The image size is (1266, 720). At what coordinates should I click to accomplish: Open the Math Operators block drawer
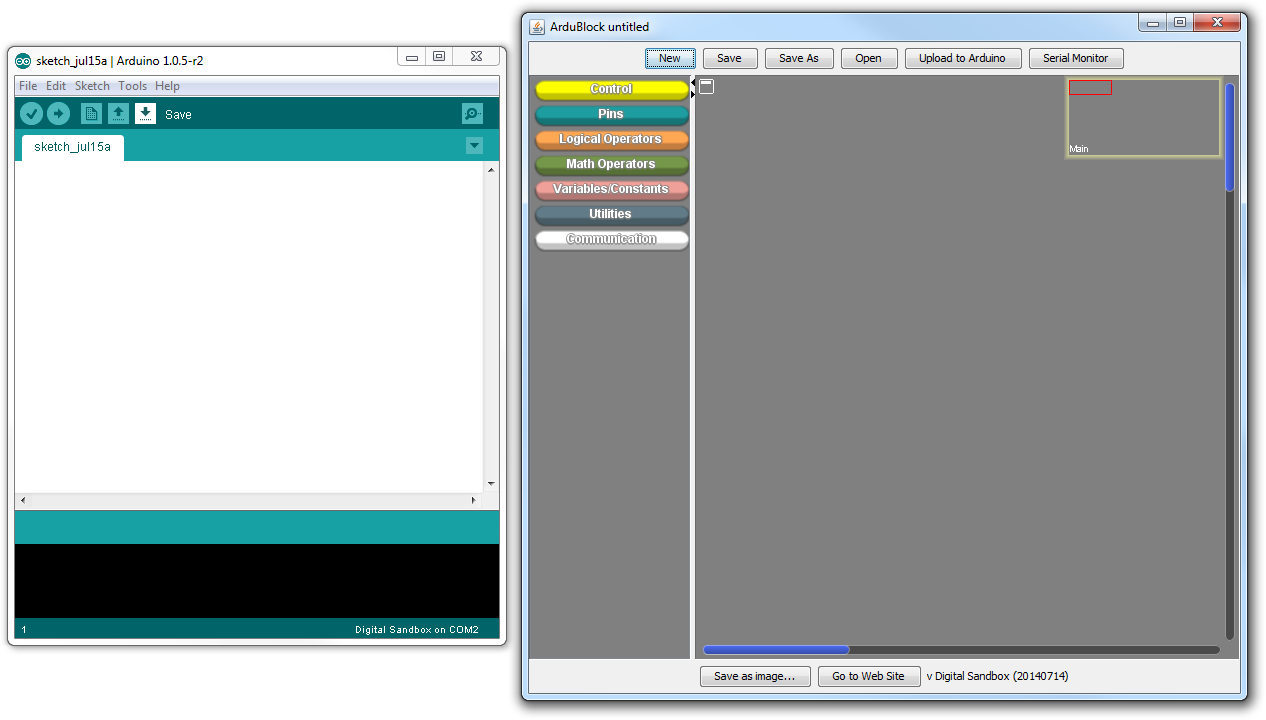(x=611, y=164)
